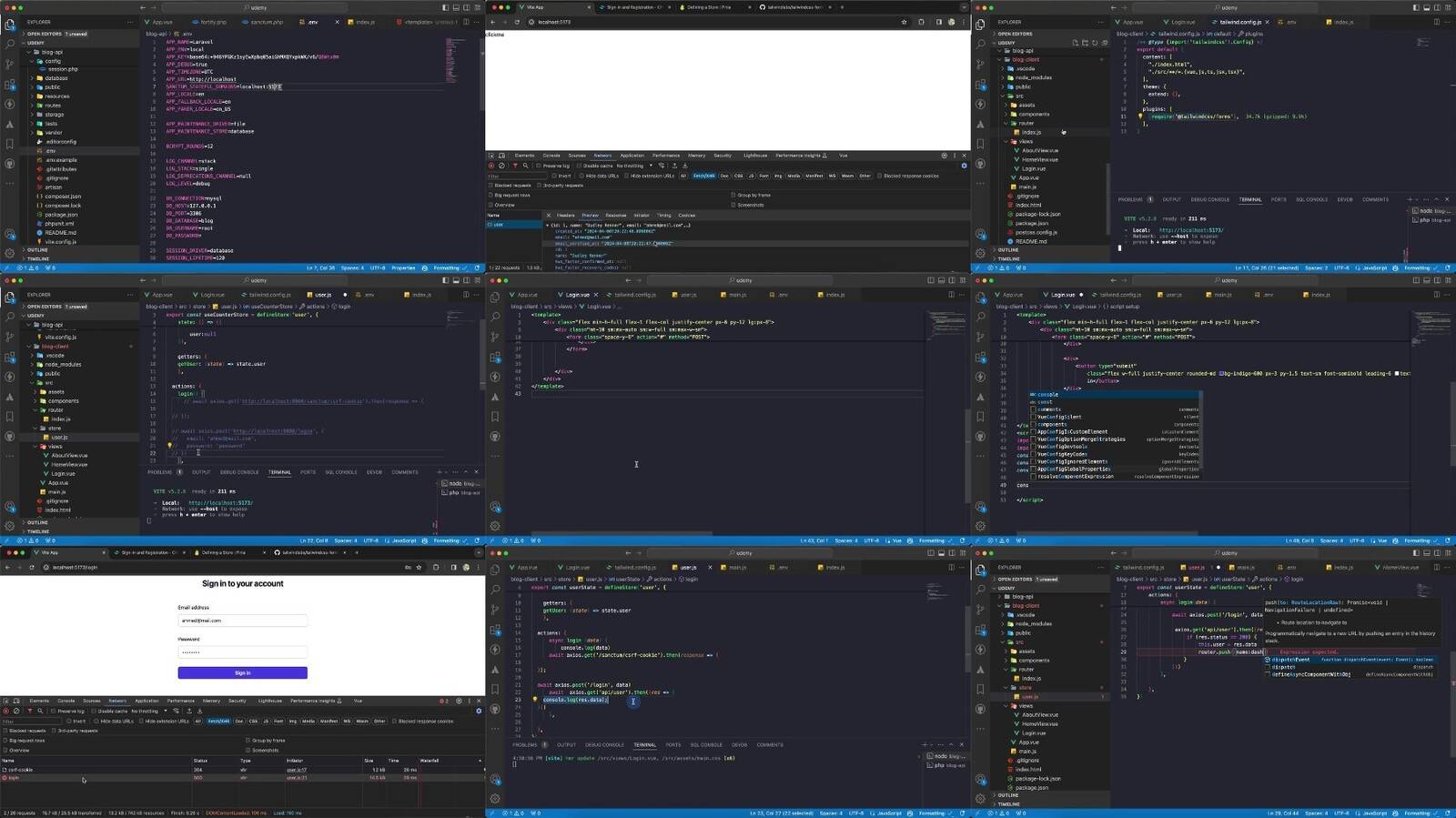Bookmark page with star in clickme browser
This screenshot has width=1456, height=818.
904,22
